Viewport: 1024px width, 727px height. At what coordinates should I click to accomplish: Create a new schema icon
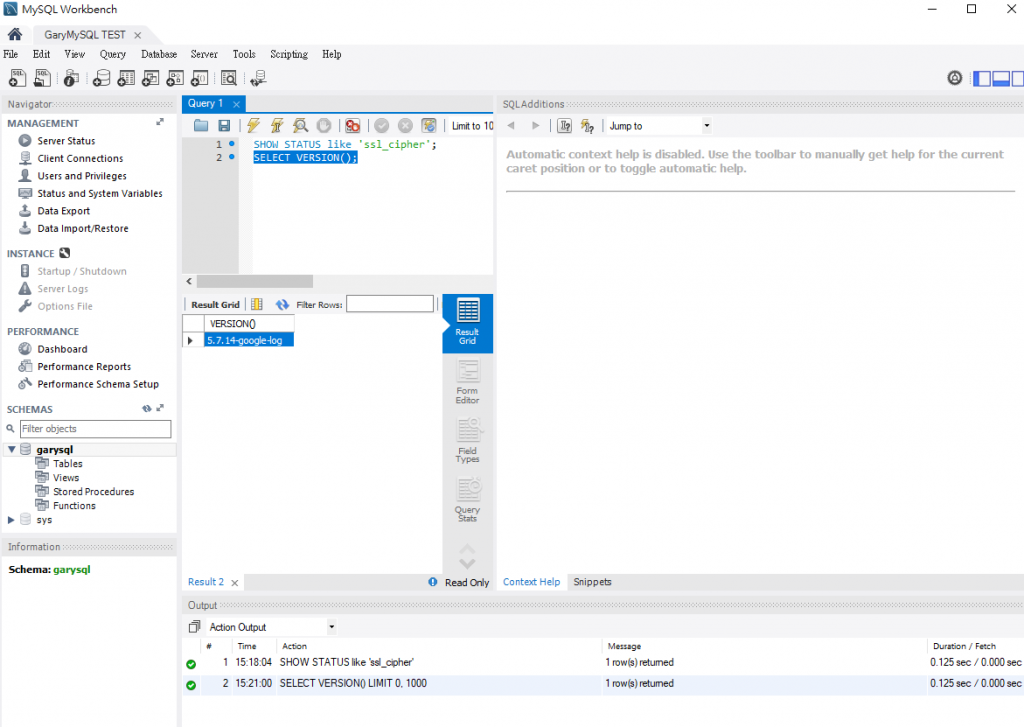coord(101,78)
